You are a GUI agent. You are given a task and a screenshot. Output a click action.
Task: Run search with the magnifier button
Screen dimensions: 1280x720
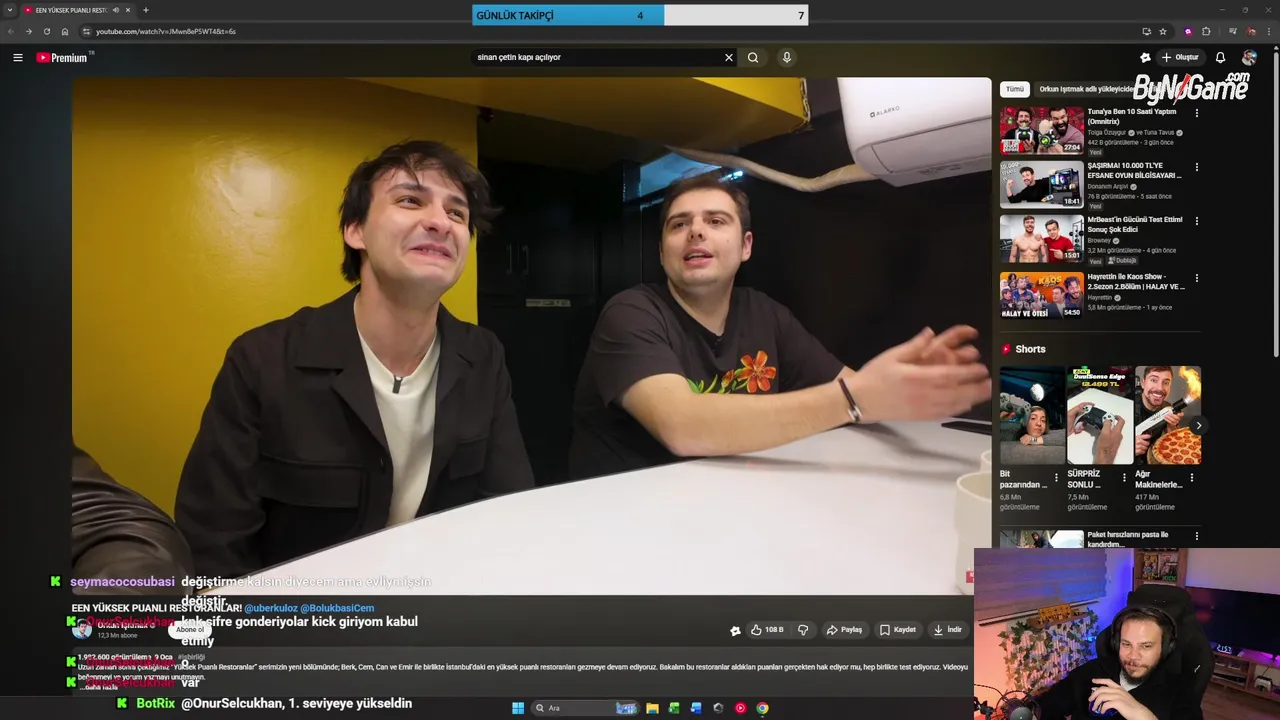[x=753, y=58]
